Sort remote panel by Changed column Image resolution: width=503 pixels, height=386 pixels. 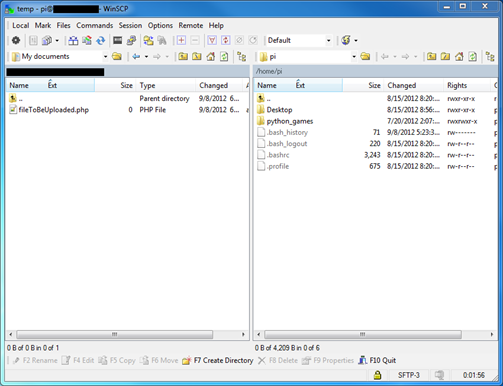tap(414, 85)
